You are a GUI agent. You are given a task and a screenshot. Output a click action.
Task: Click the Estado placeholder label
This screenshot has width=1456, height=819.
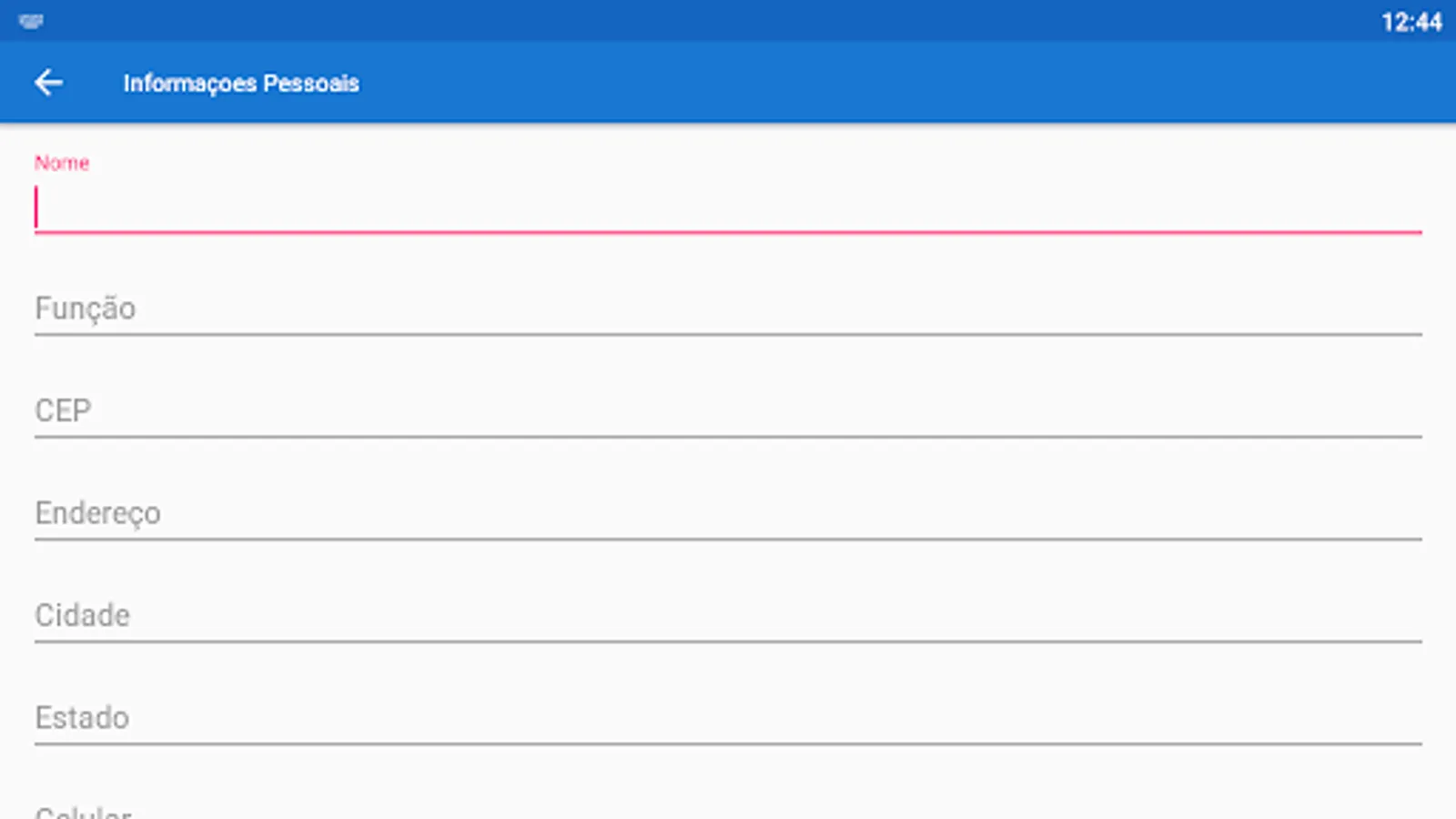82,718
